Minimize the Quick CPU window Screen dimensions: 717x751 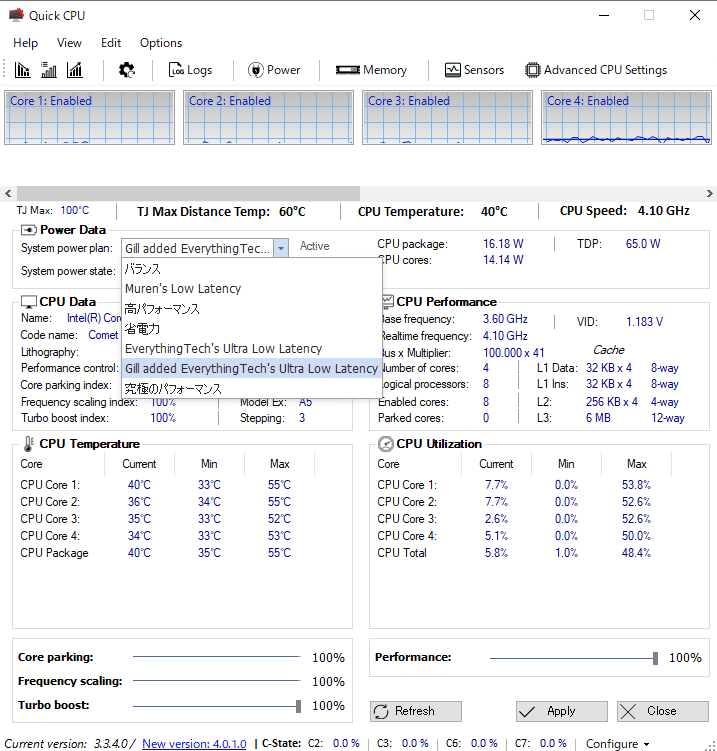(604, 15)
